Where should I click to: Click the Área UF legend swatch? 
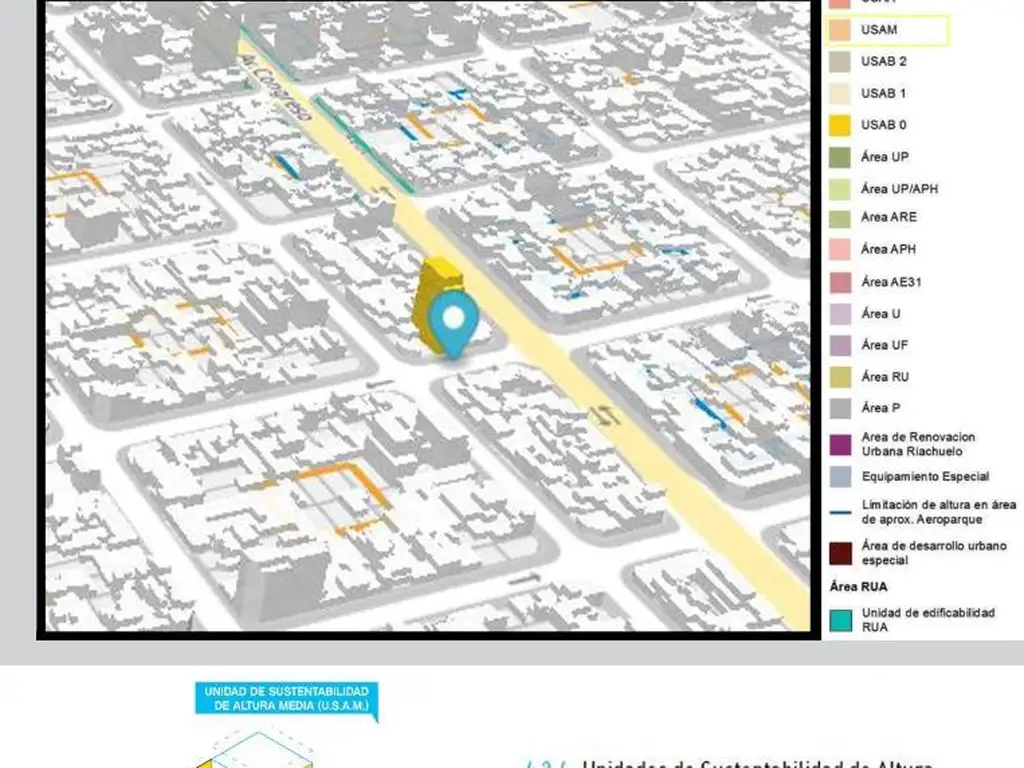coord(840,345)
